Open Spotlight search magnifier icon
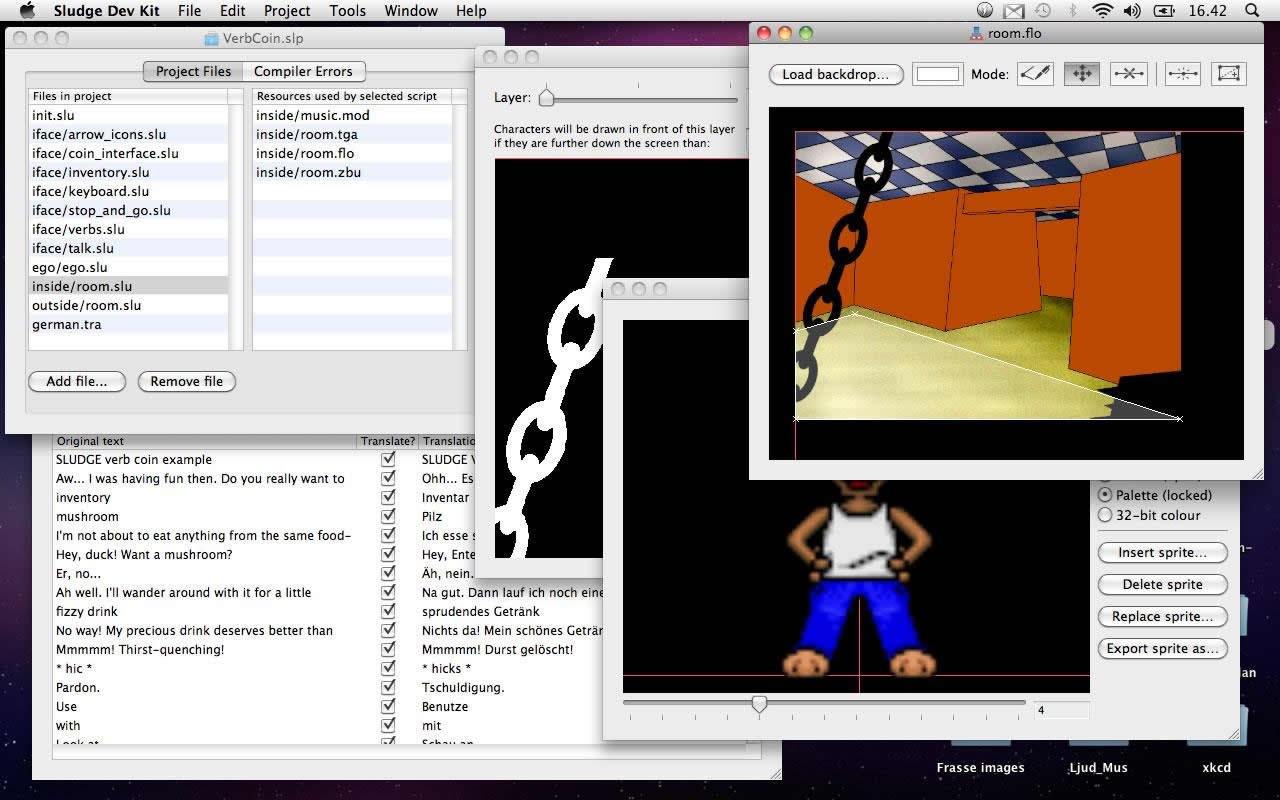Image resolution: width=1280 pixels, height=800 pixels. click(1252, 11)
